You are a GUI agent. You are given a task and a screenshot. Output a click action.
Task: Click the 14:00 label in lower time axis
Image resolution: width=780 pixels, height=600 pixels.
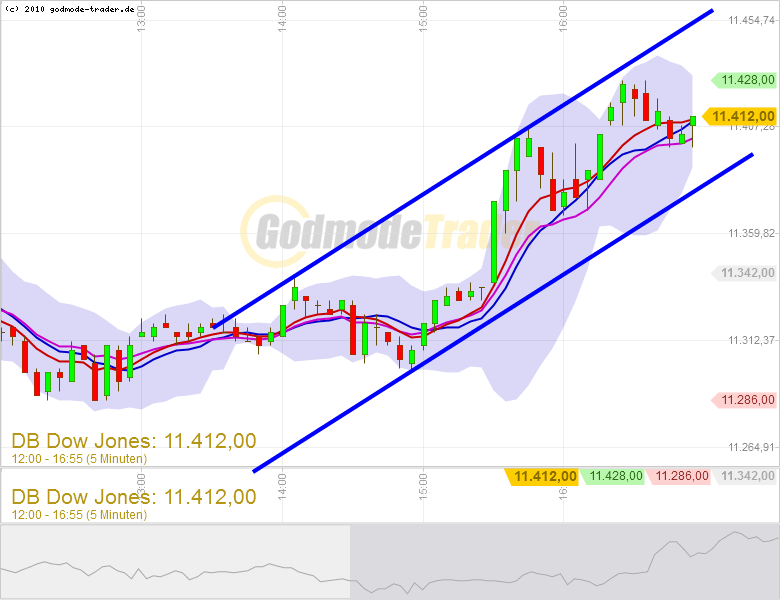(x=282, y=486)
